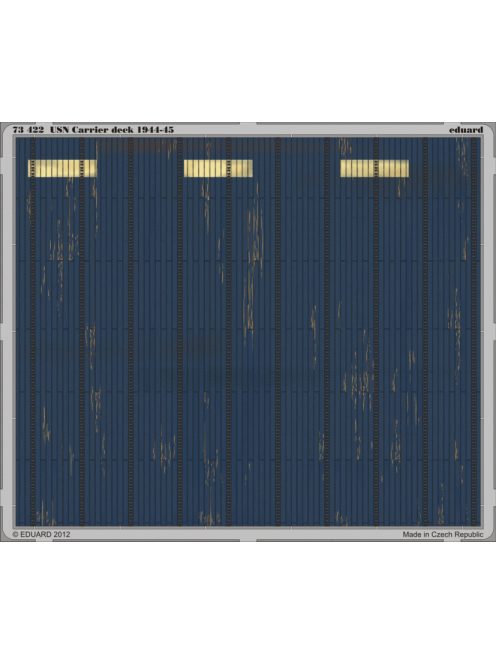Image resolution: width=496 pixels, height=664 pixels.
Task: Click the right brass tie-down plate
Action: coord(374,168)
